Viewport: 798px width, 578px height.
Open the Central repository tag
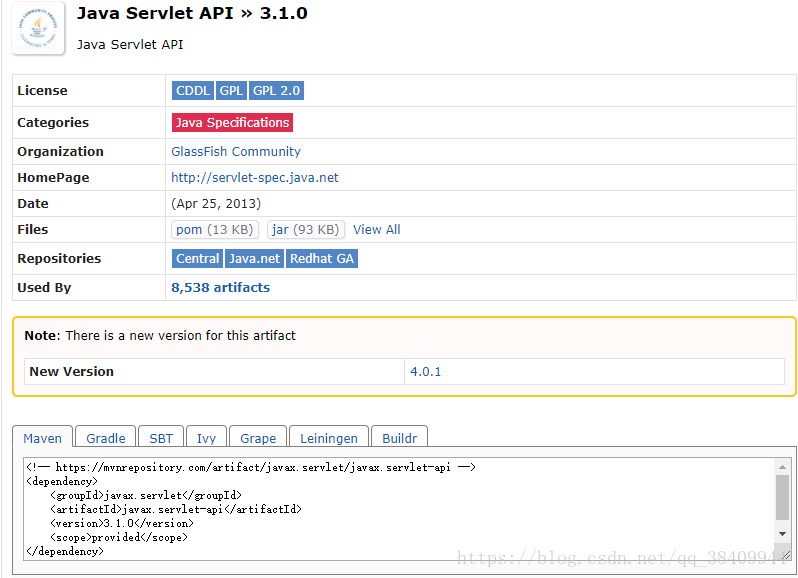[x=197, y=258]
